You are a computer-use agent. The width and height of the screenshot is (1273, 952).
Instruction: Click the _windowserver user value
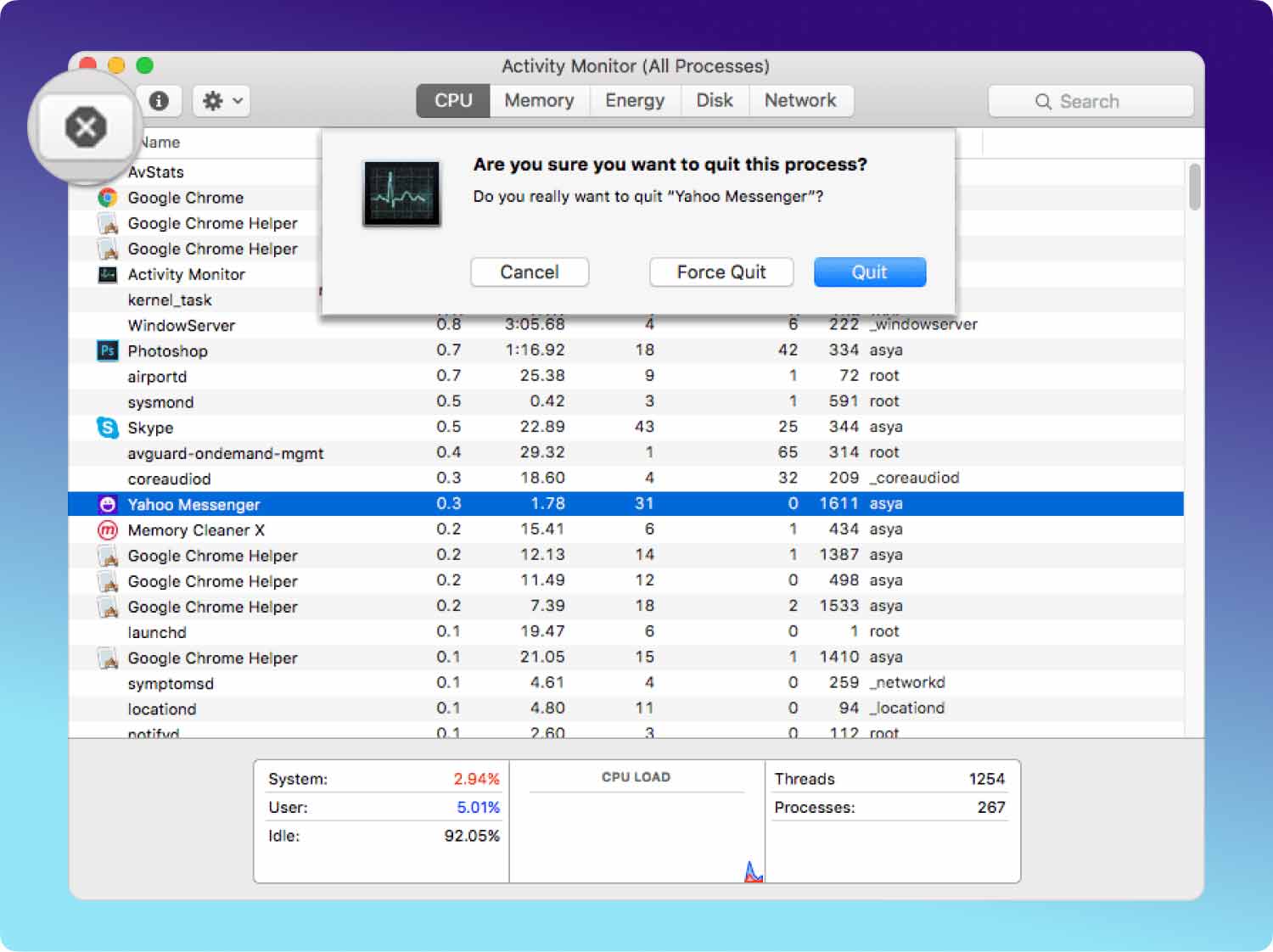coord(923,324)
